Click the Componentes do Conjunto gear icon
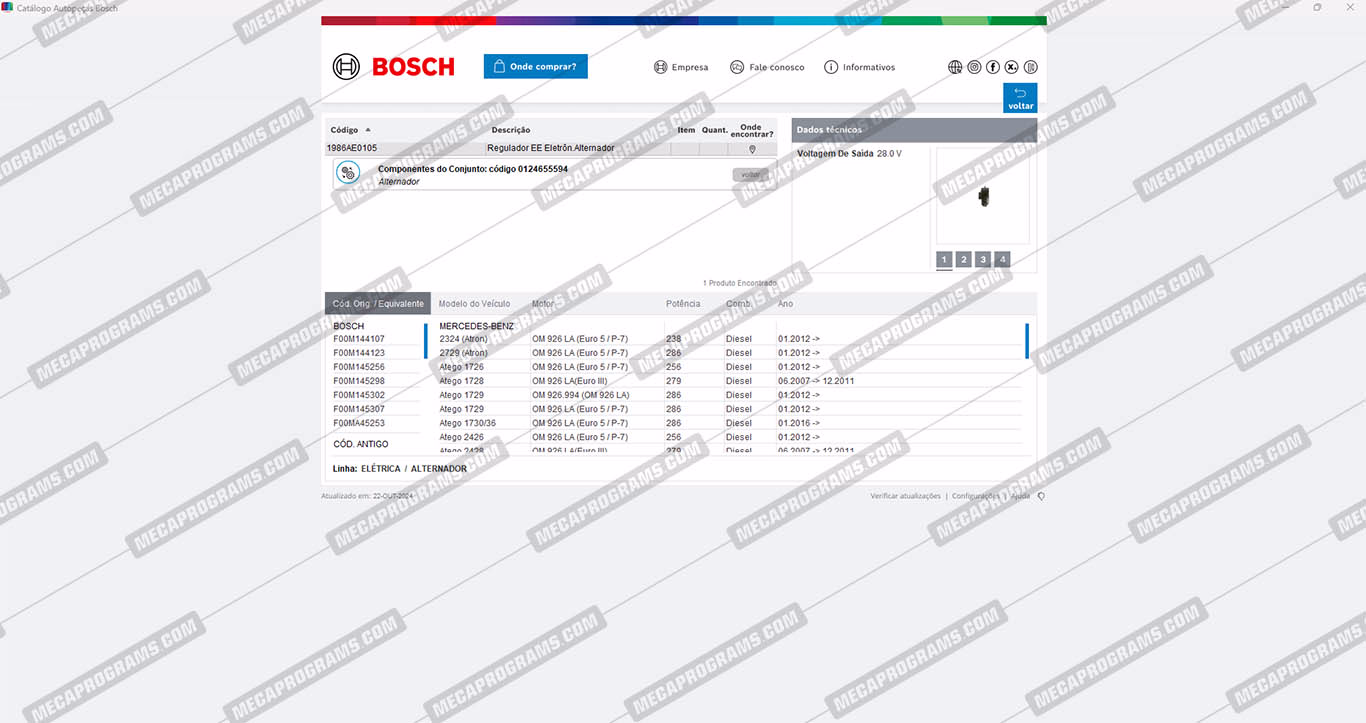 (348, 173)
